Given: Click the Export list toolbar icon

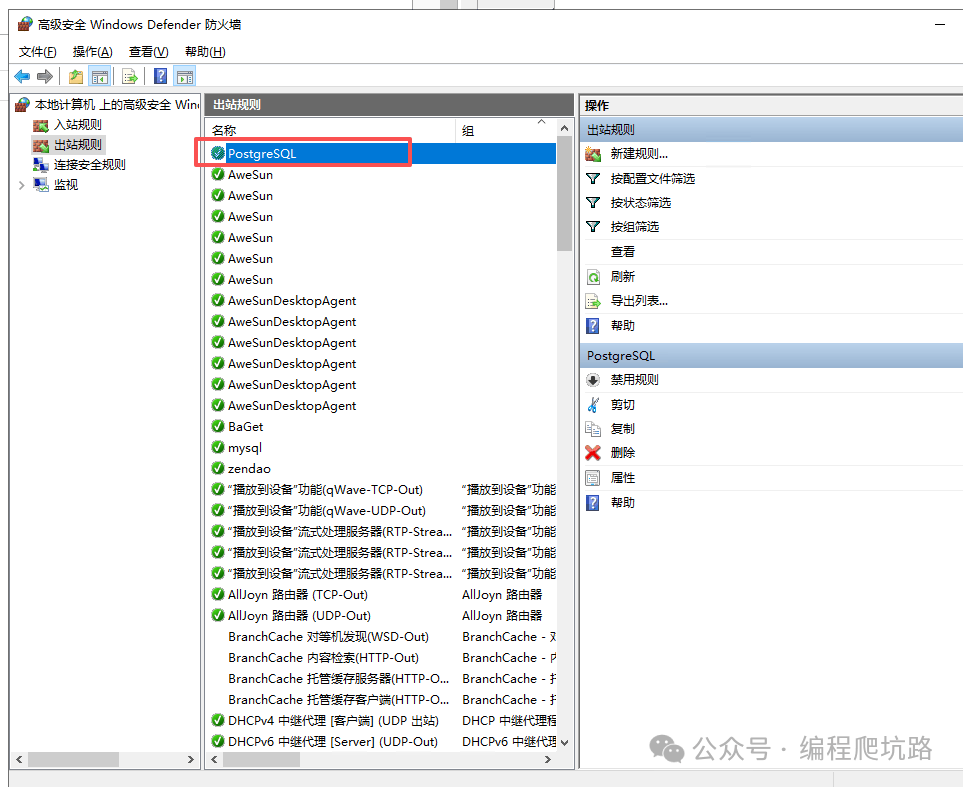Looking at the screenshot, I should [x=130, y=77].
